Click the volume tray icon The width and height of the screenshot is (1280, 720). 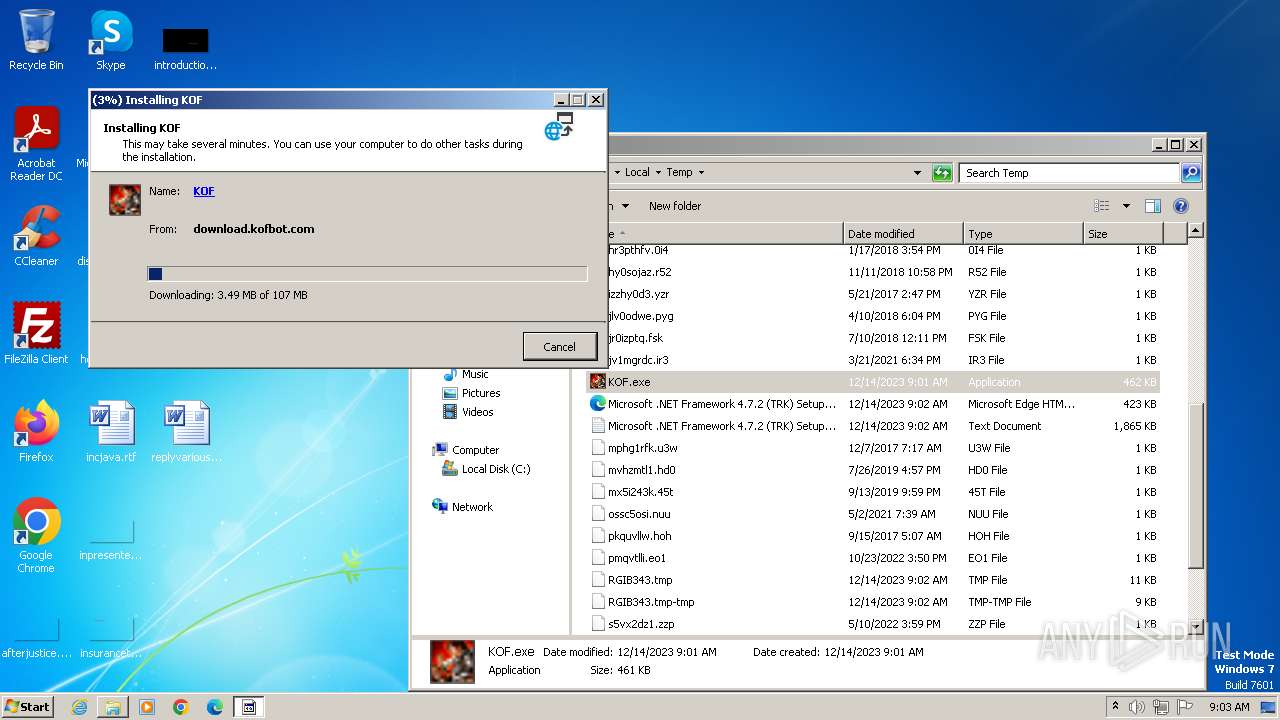pos(1137,706)
